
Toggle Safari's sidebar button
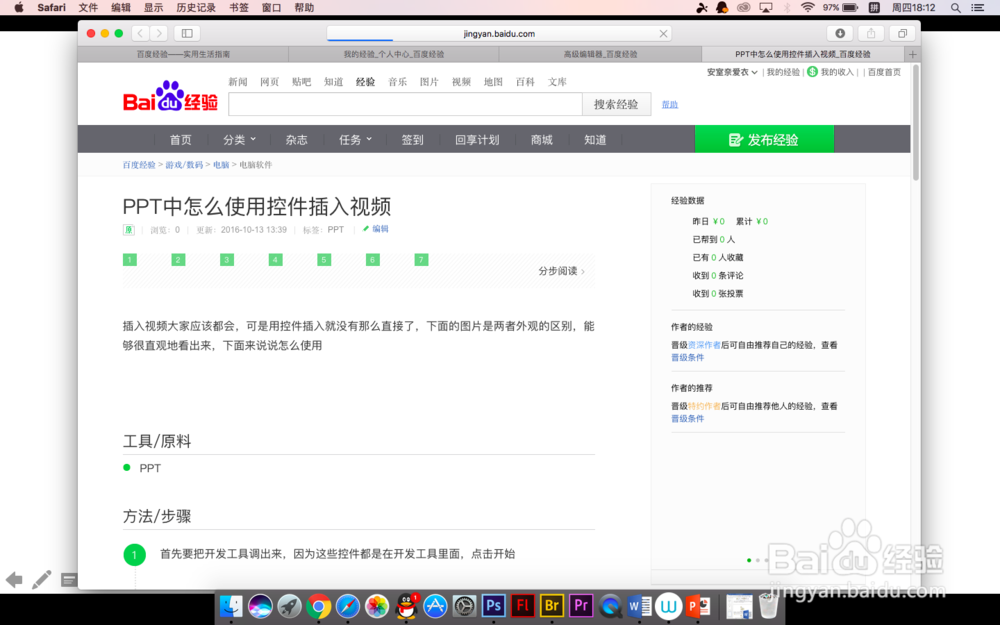tap(187, 33)
